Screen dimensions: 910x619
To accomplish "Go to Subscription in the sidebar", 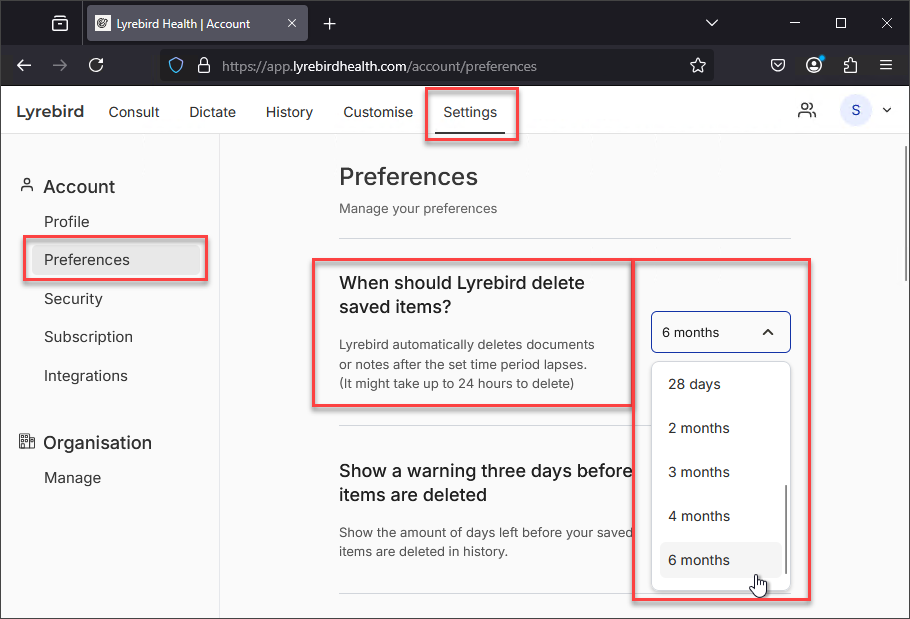I will tap(88, 337).
